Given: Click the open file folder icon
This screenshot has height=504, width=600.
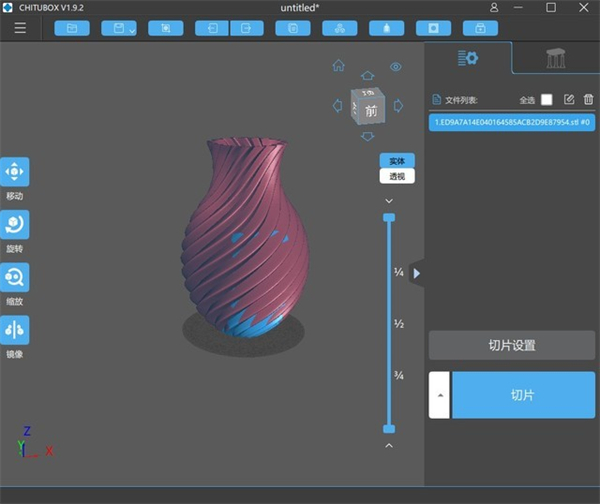Looking at the screenshot, I should [x=71, y=28].
